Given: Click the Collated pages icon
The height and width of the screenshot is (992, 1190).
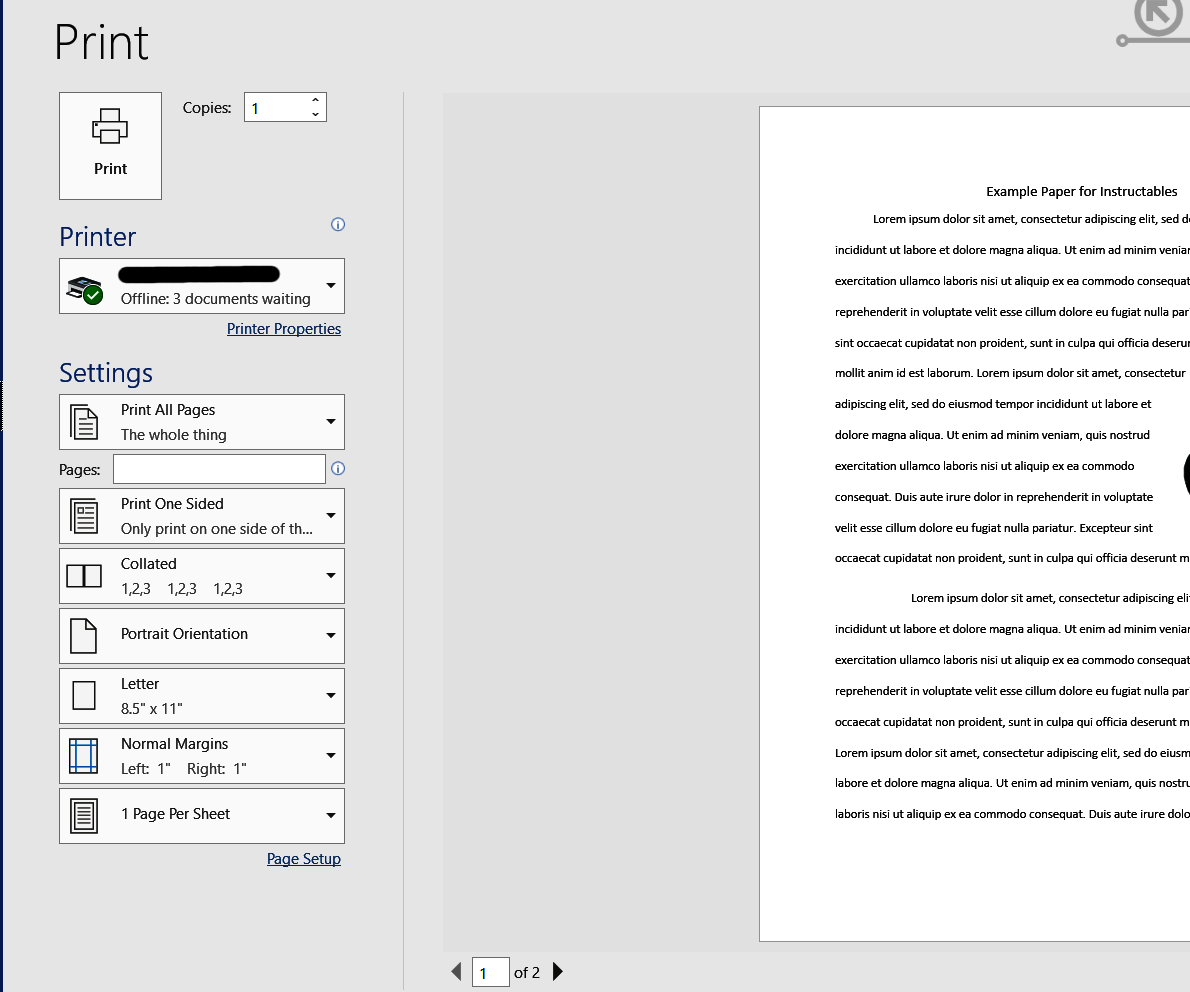Looking at the screenshot, I should 84,576.
